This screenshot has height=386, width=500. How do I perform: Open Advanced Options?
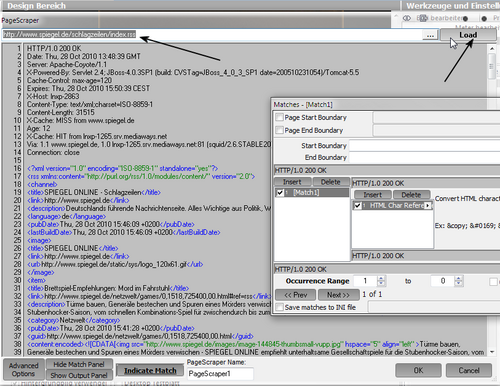coord(23,370)
